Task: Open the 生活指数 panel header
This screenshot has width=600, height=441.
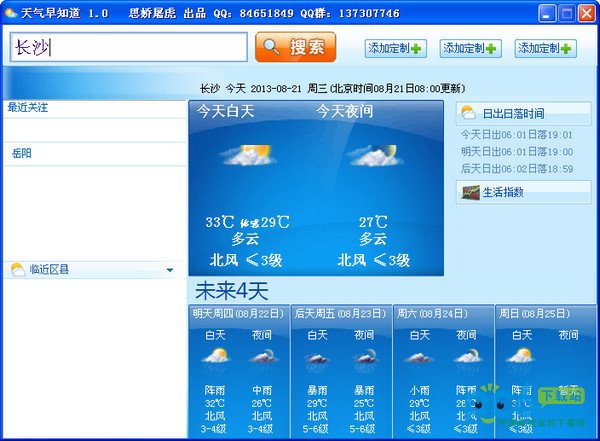Action: click(x=523, y=192)
